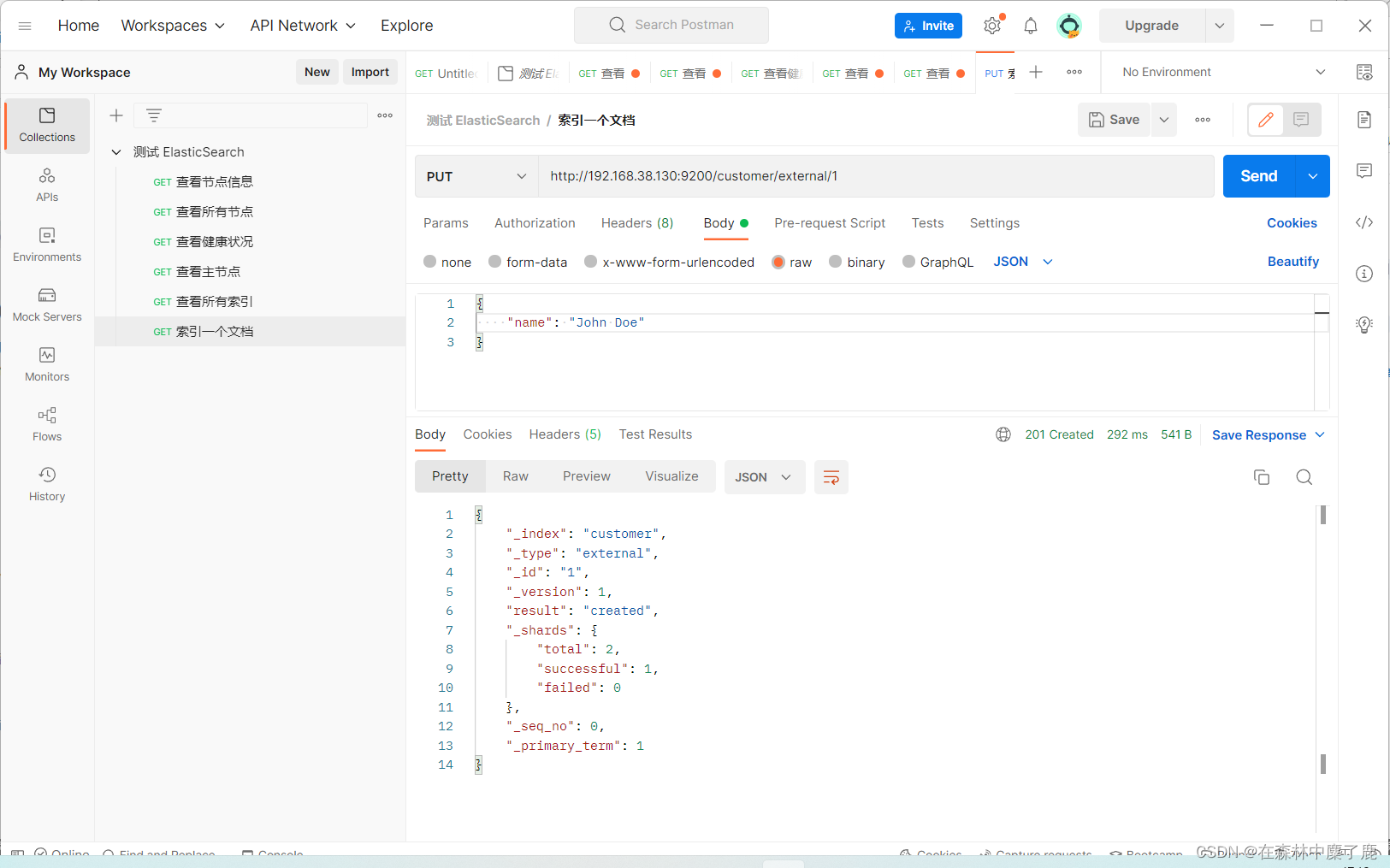Switch to the Pre-request Script tab
The width and height of the screenshot is (1390, 868).
click(830, 223)
